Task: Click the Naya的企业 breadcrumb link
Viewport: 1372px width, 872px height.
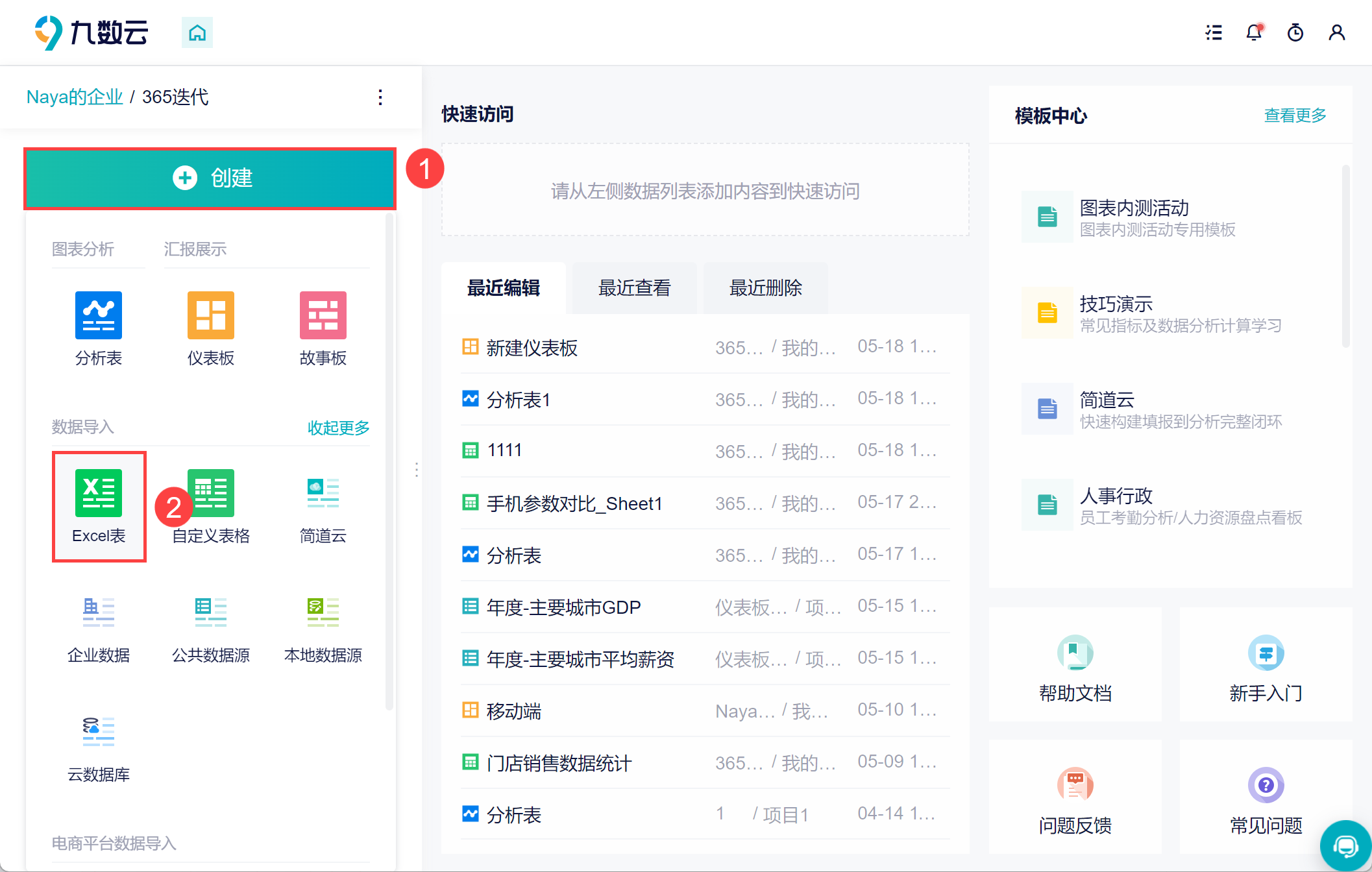Action: coord(75,97)
